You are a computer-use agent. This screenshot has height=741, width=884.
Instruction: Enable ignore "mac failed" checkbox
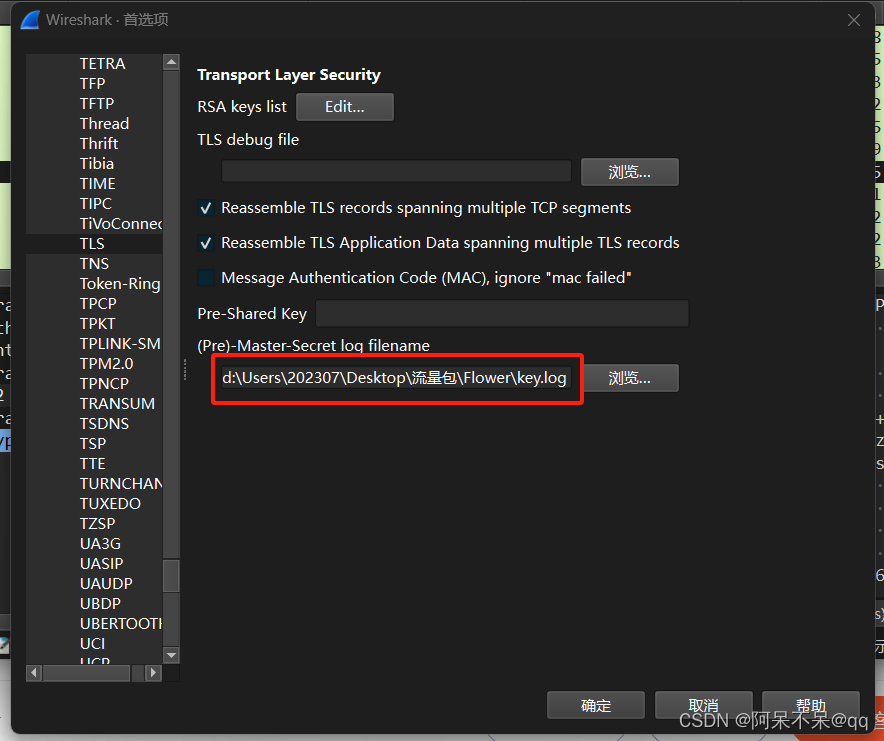tap(206, 278)
